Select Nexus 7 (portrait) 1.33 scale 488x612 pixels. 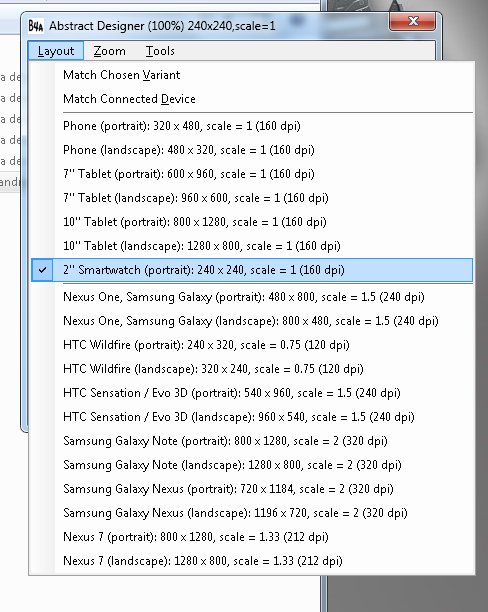coord(252,537)
